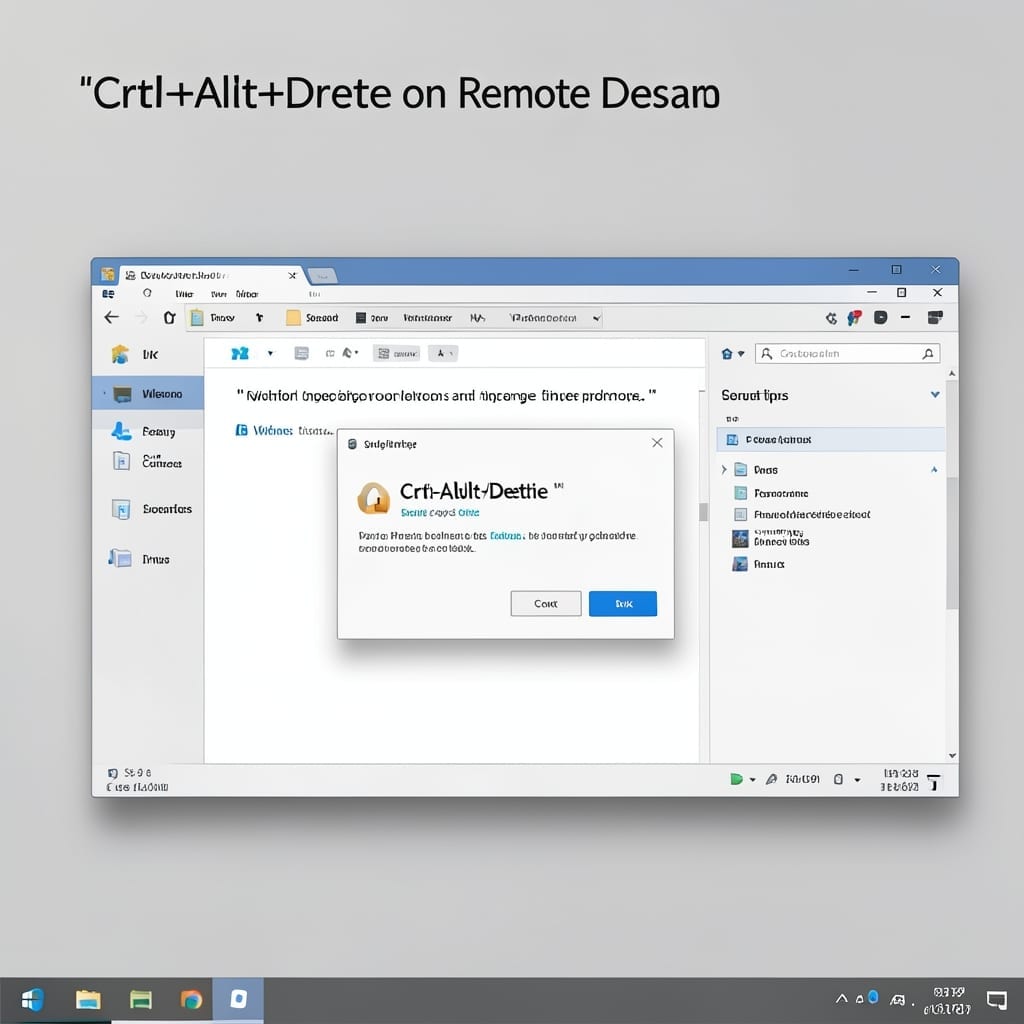The width and height of the screenshot is (1024, 1024).
Task: Click the dark panel icon at toolbar far right
Action: coord(935,317)
